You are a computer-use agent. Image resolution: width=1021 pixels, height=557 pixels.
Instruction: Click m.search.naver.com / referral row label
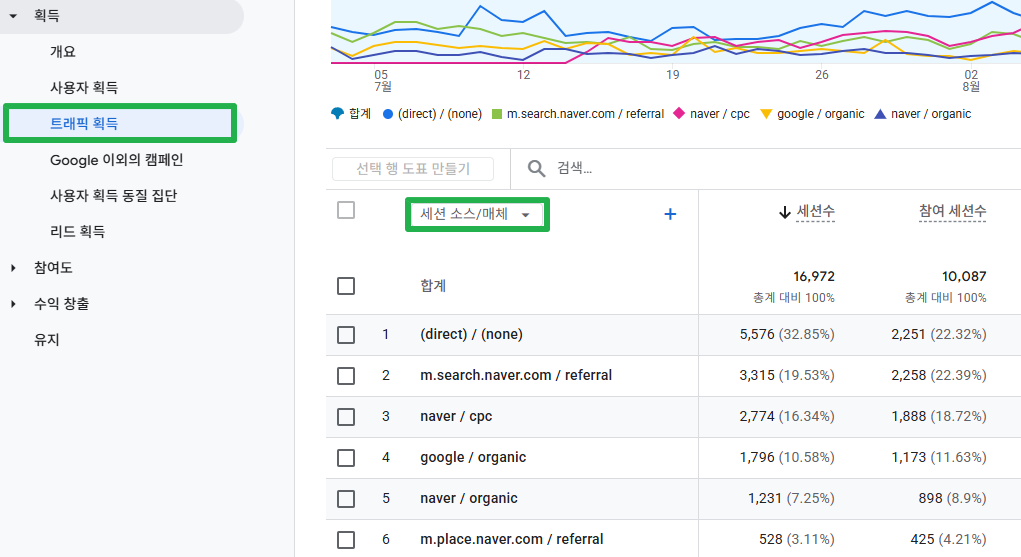click(x=516, y=375)
